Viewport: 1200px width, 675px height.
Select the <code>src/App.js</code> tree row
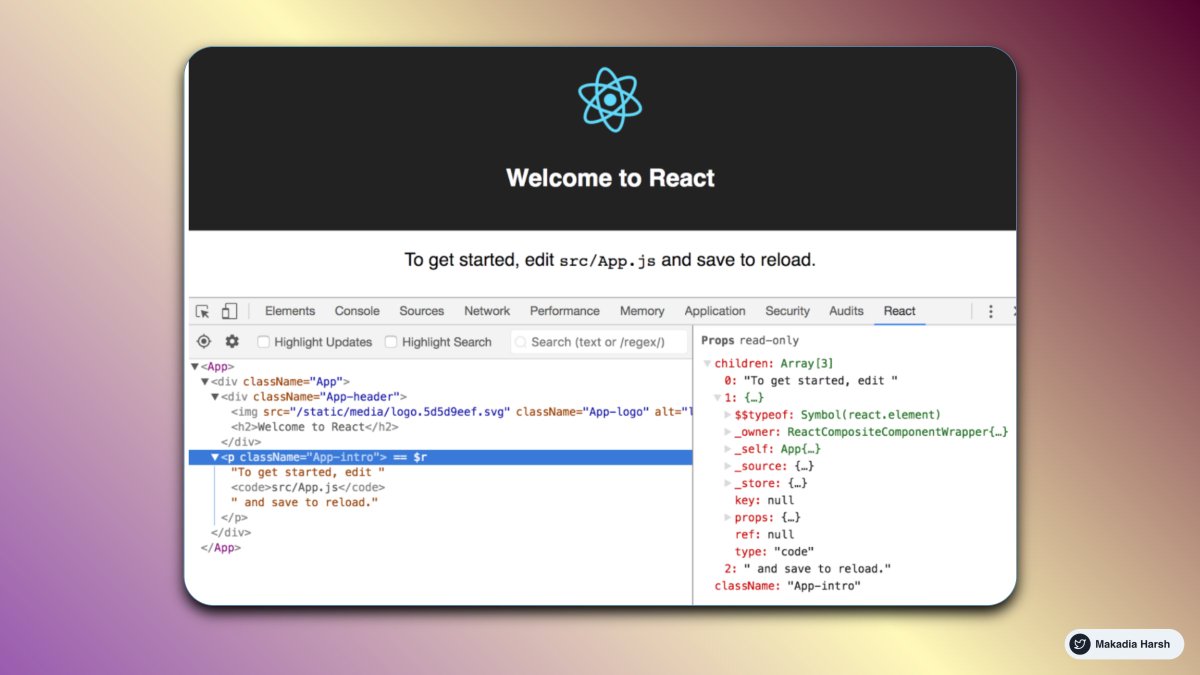307,487
